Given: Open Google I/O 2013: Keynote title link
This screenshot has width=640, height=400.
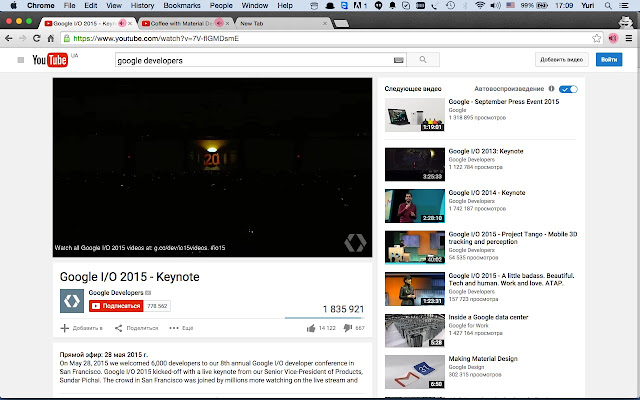Looking at the screenshot, I should (486, 151).
